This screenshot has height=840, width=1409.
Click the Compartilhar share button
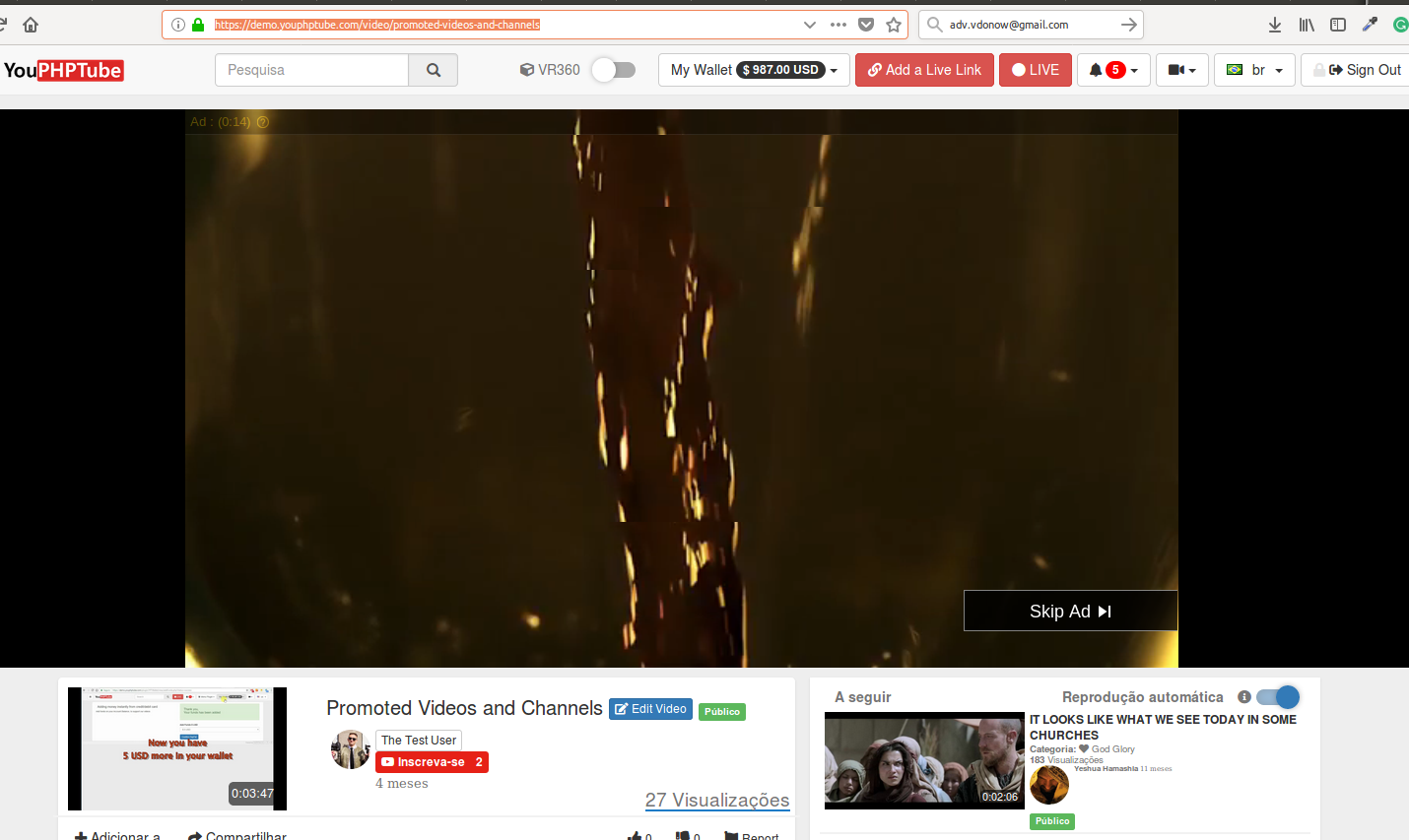pyautogui.click(x=237, y=836)
